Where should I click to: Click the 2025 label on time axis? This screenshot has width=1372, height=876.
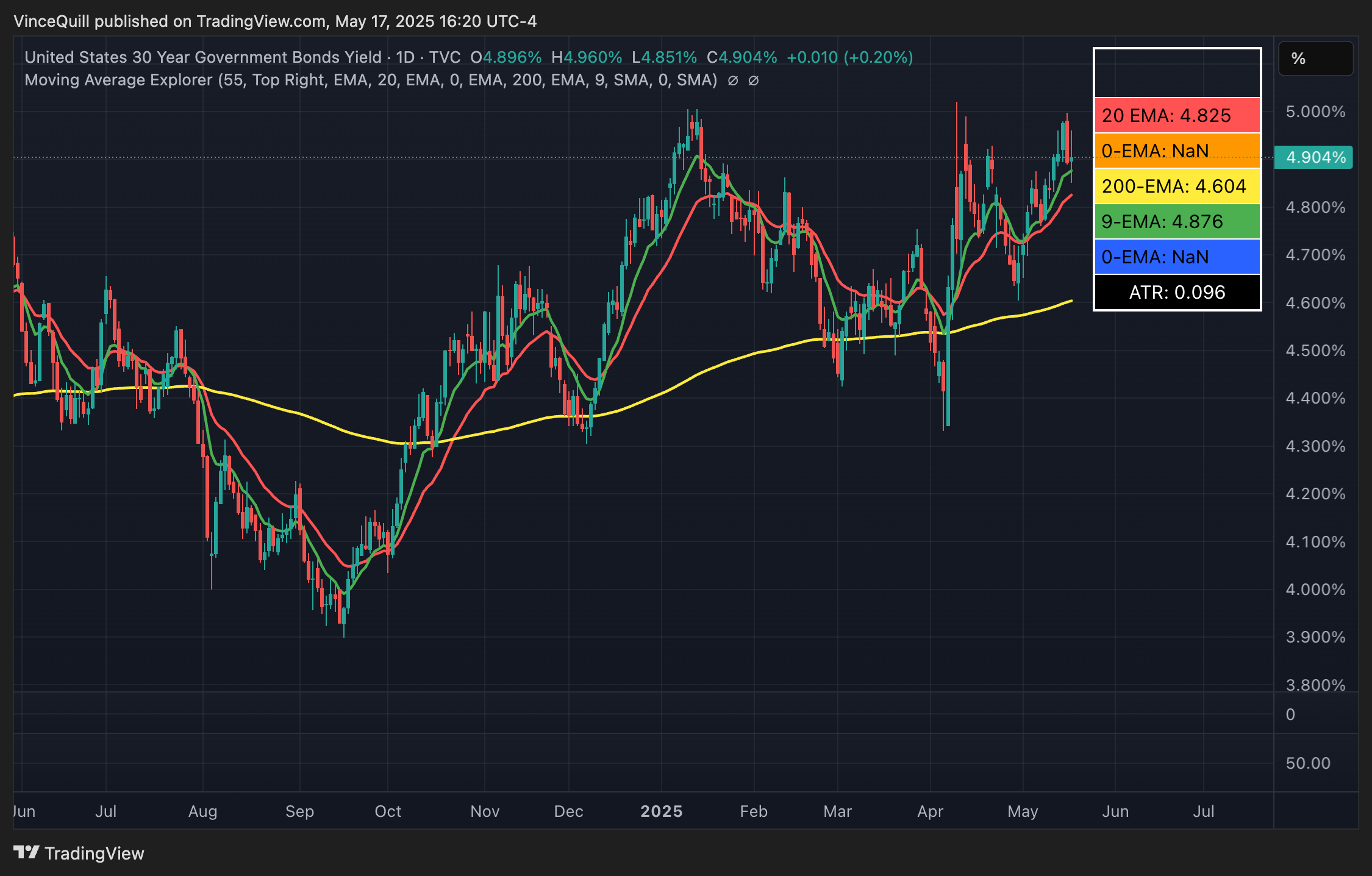[661, 811]
